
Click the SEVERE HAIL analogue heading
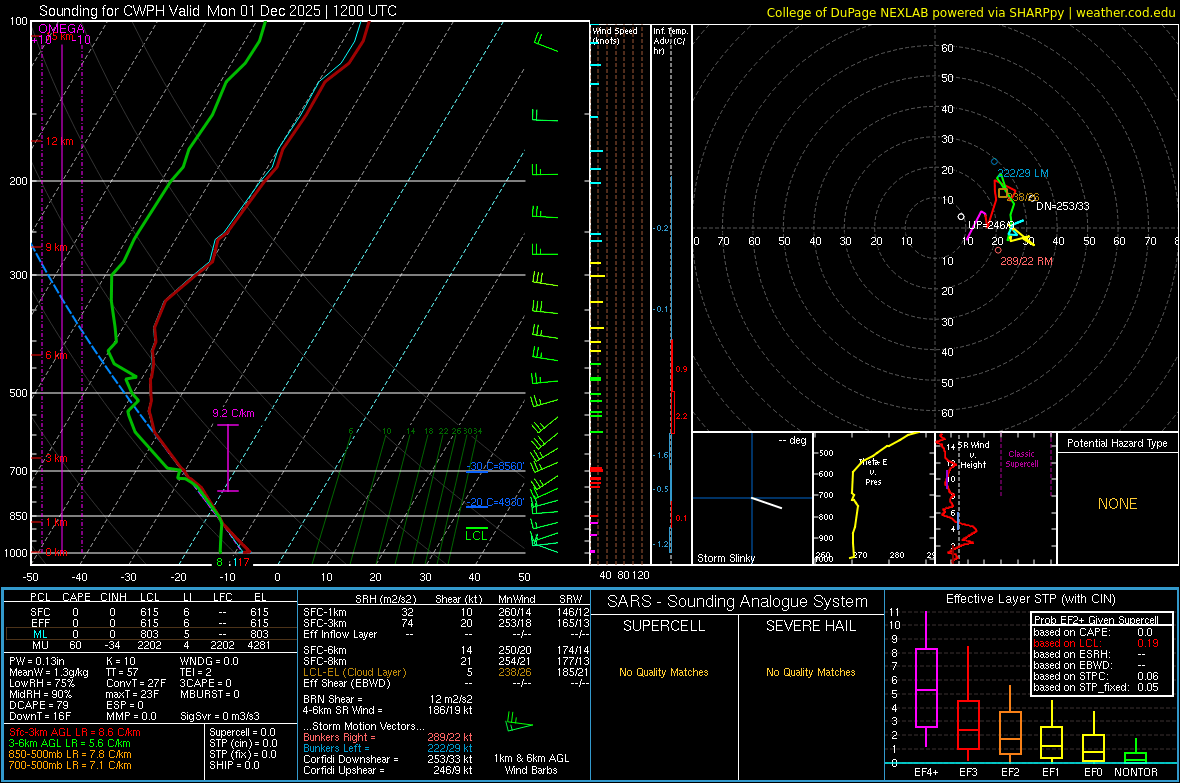pos(811,626)
